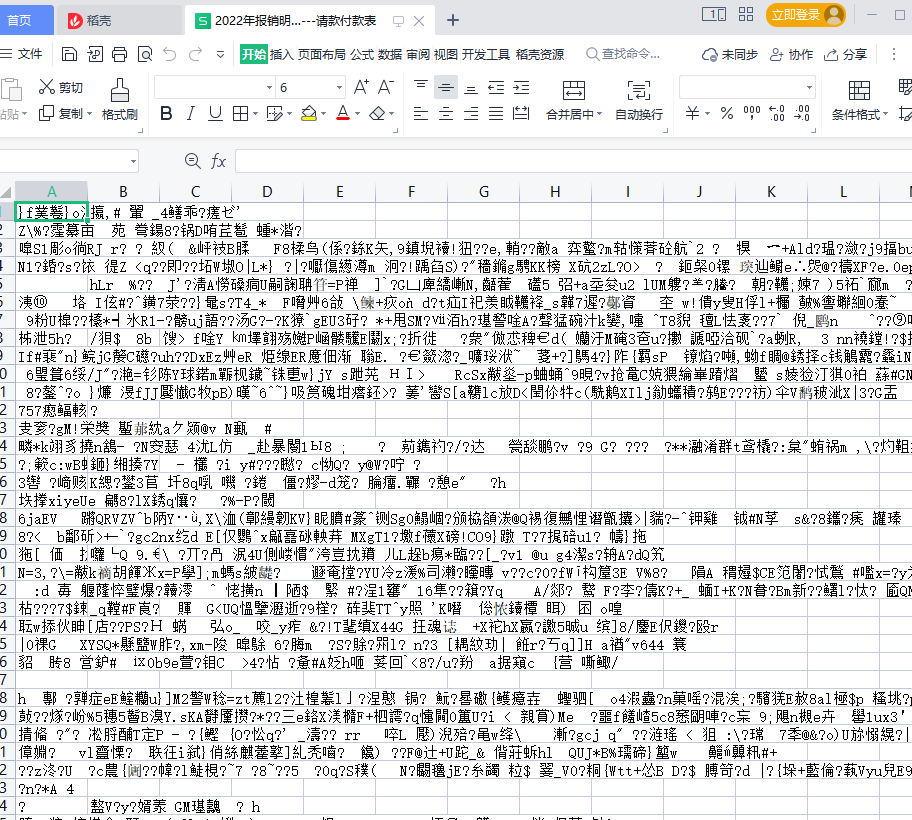Apply thousands separator icon
The height and width of the screenshot is (820, 912).
[752, 113]
